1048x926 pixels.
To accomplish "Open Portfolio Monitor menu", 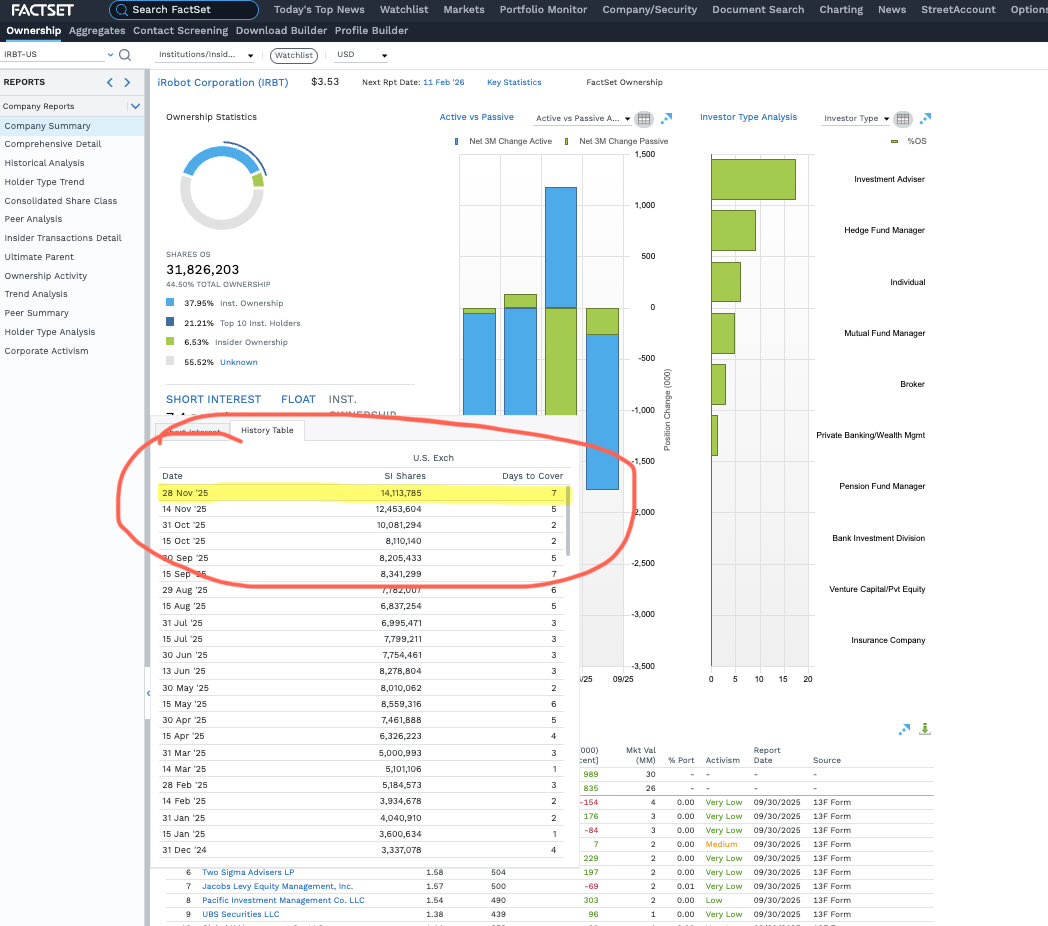I will point(543,10).
